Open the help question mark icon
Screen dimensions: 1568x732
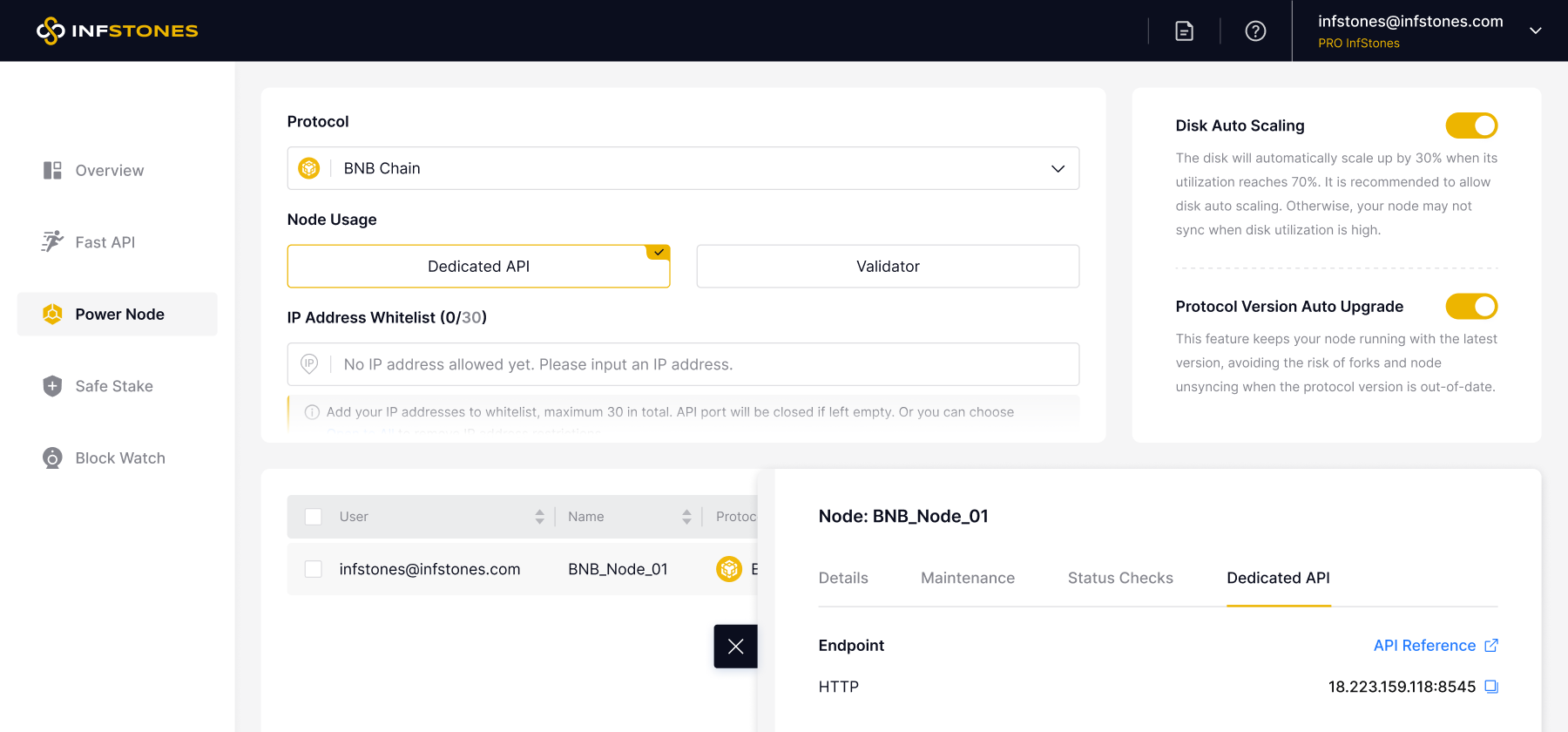point(1255,31)
